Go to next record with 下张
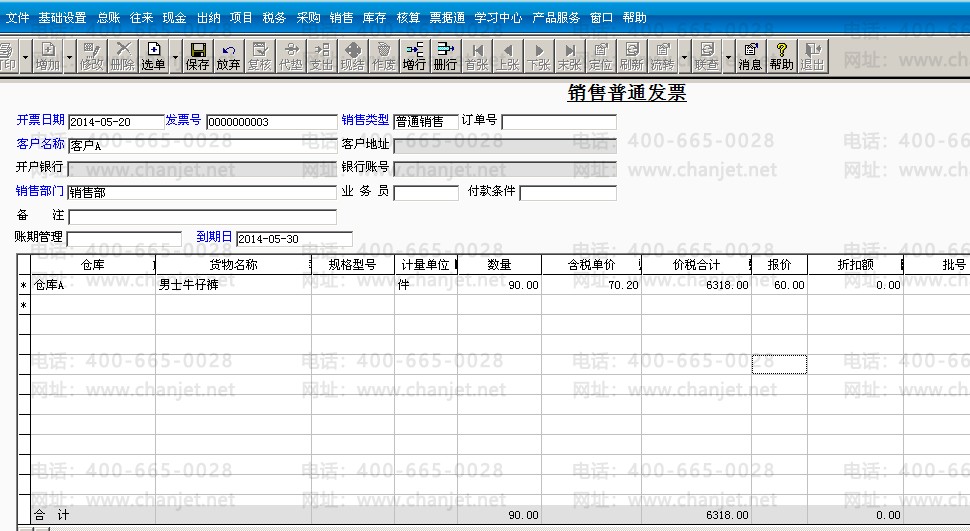 [539, 56]
